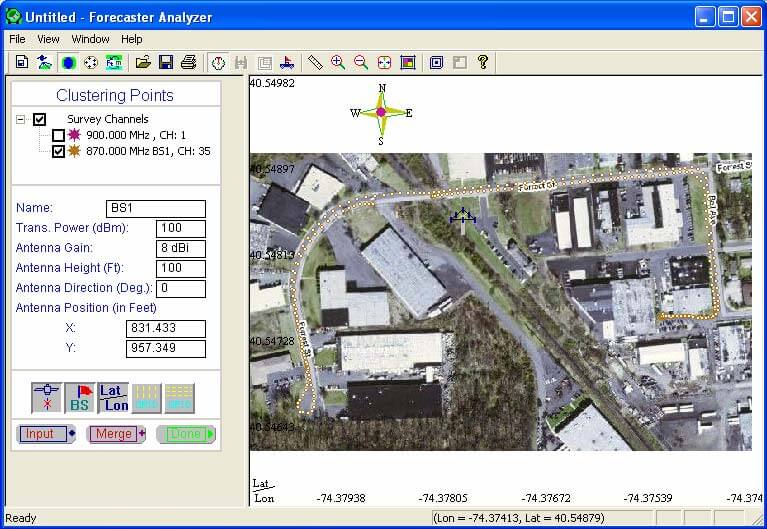Click the greyed stacked-pages toolbar icon

click(264, 63)
